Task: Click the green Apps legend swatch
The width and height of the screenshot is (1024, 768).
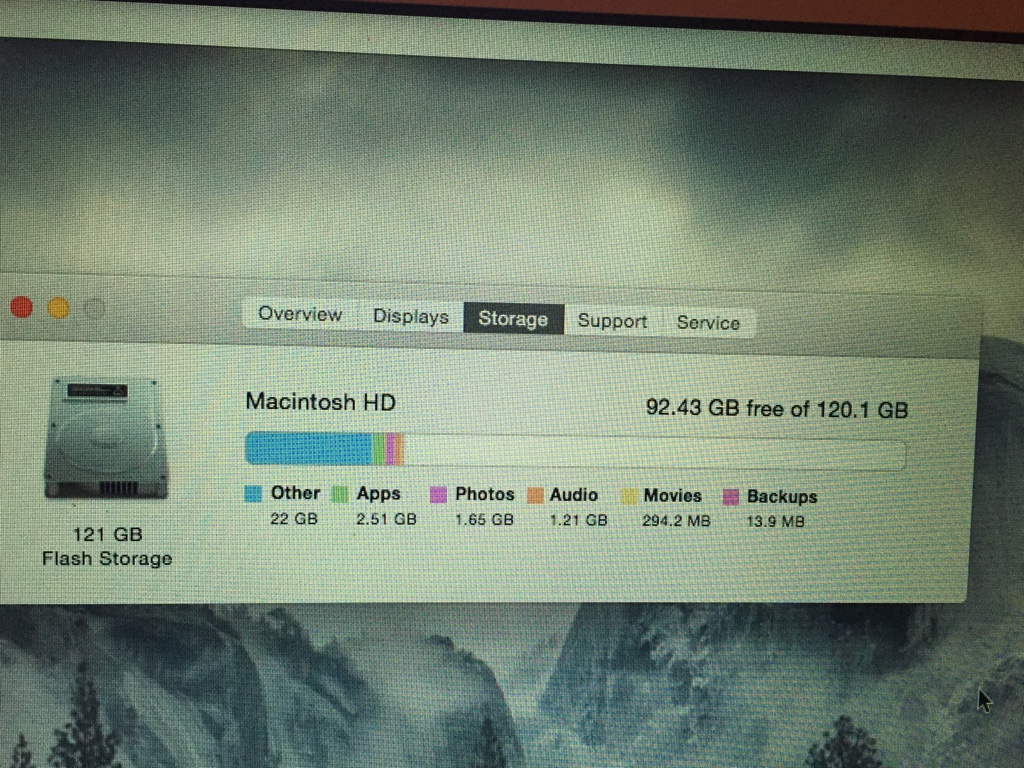Action: click(340, 494)
